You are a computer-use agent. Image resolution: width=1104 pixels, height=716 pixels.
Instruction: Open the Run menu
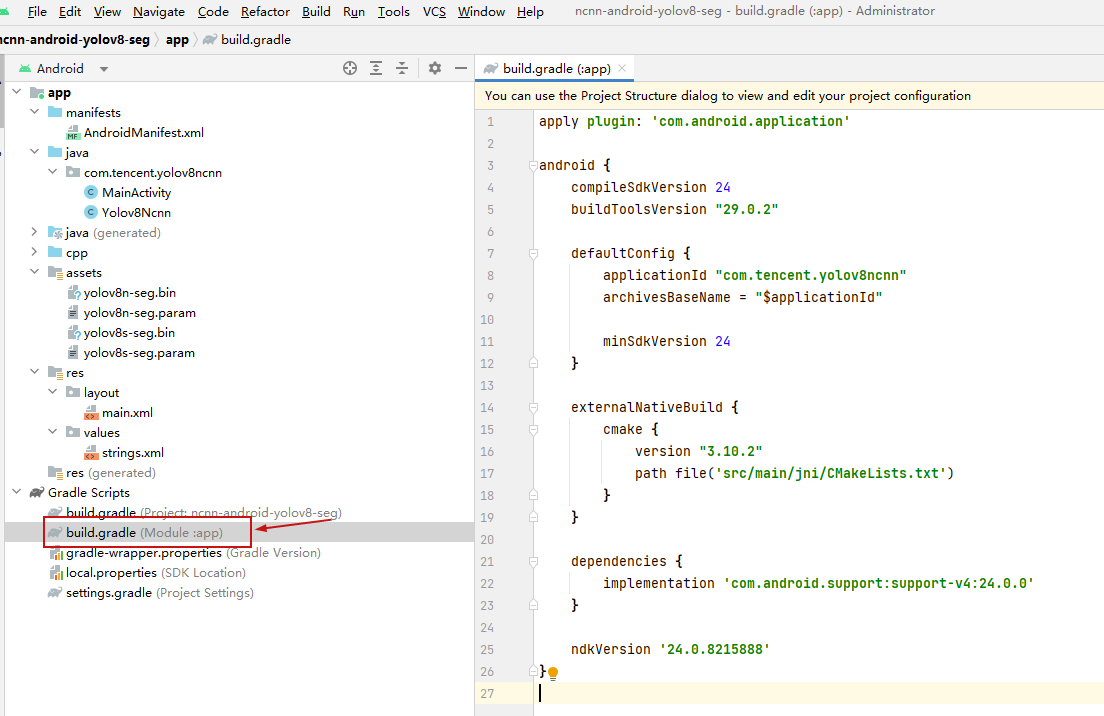354,11
